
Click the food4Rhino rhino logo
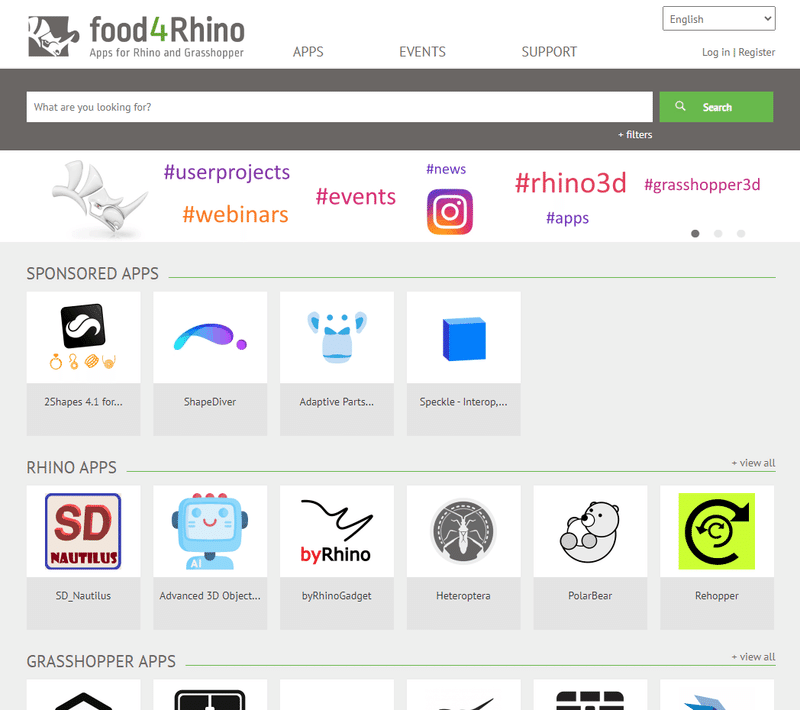(x=54, y=36)
